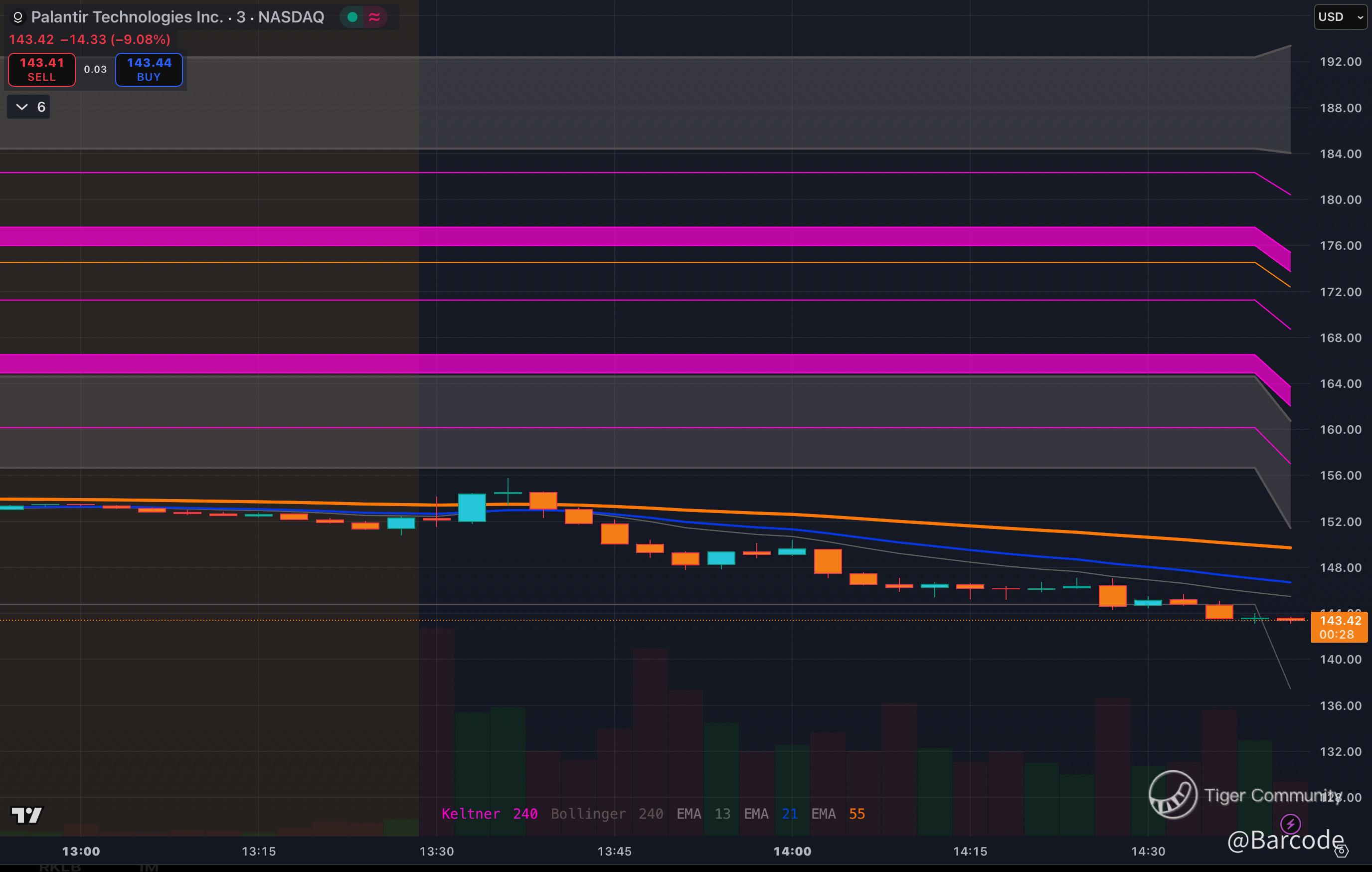Viewport: 1372px width, 872px height.
Task: Expand the collapsed indicators legend showing 6
Action: (28, 107)
